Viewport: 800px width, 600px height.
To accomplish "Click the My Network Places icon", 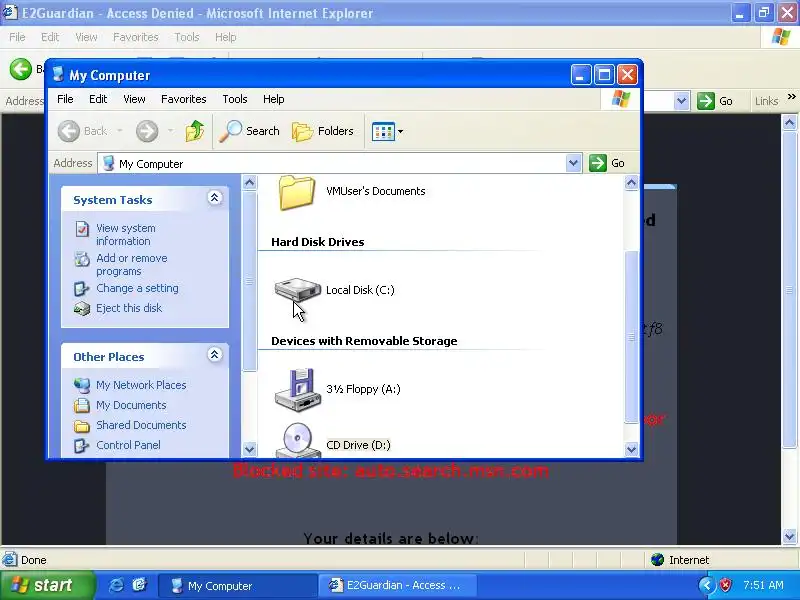I will [82, 385].
